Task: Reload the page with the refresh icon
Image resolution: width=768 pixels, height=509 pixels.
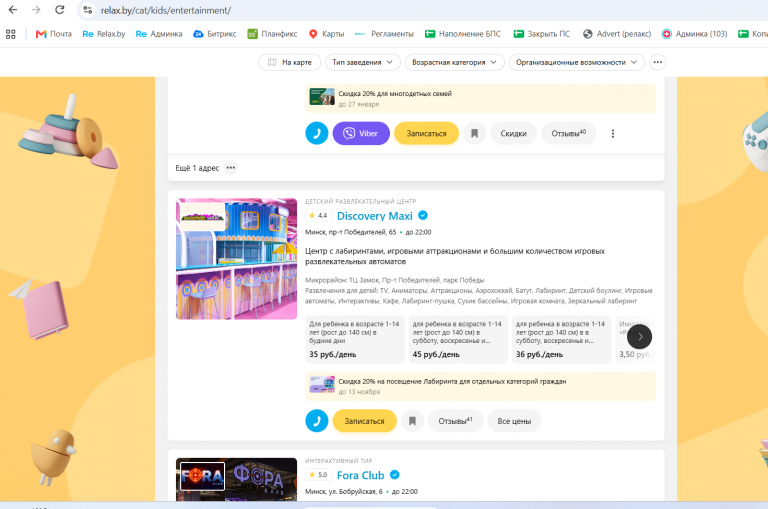Action: (x=60, y=9)
